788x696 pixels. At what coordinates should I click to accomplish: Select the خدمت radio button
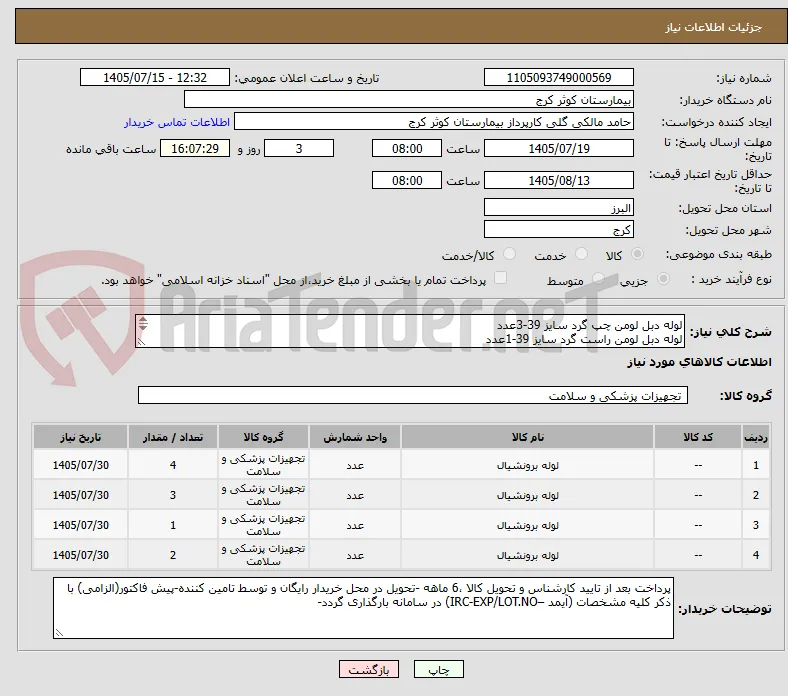581,254
